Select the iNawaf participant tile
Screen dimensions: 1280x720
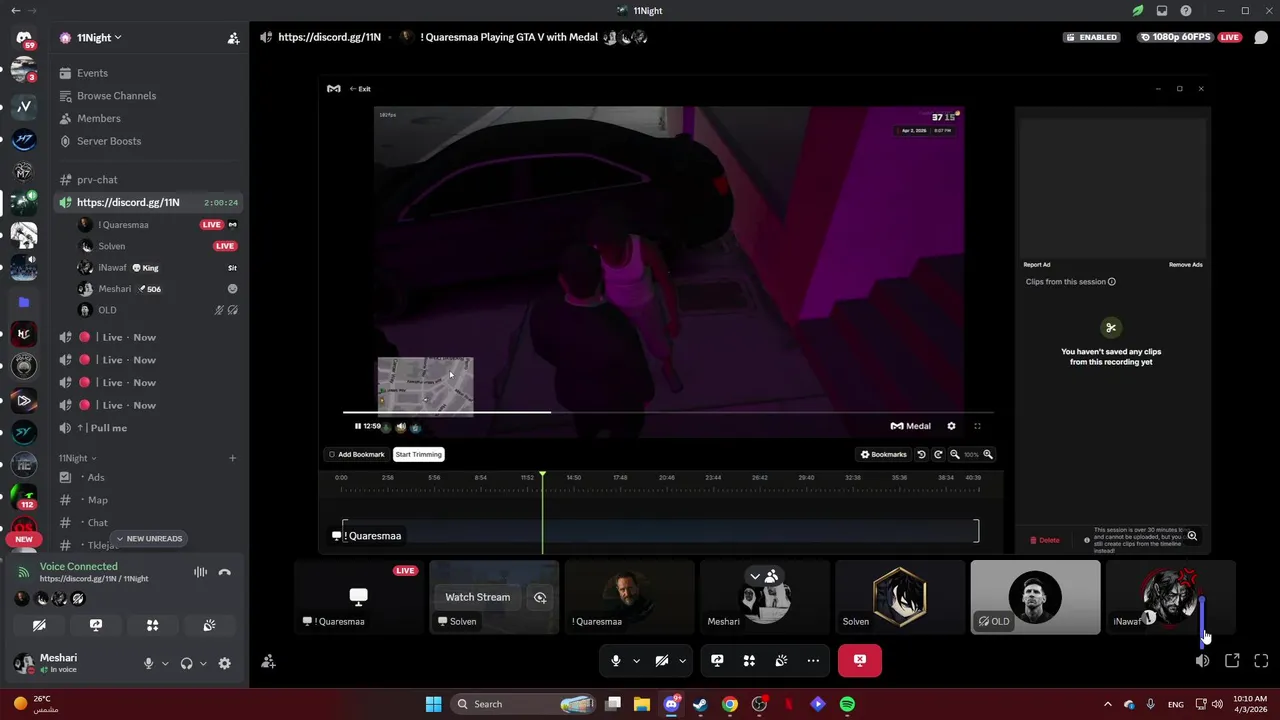[x=1171, y=597]
